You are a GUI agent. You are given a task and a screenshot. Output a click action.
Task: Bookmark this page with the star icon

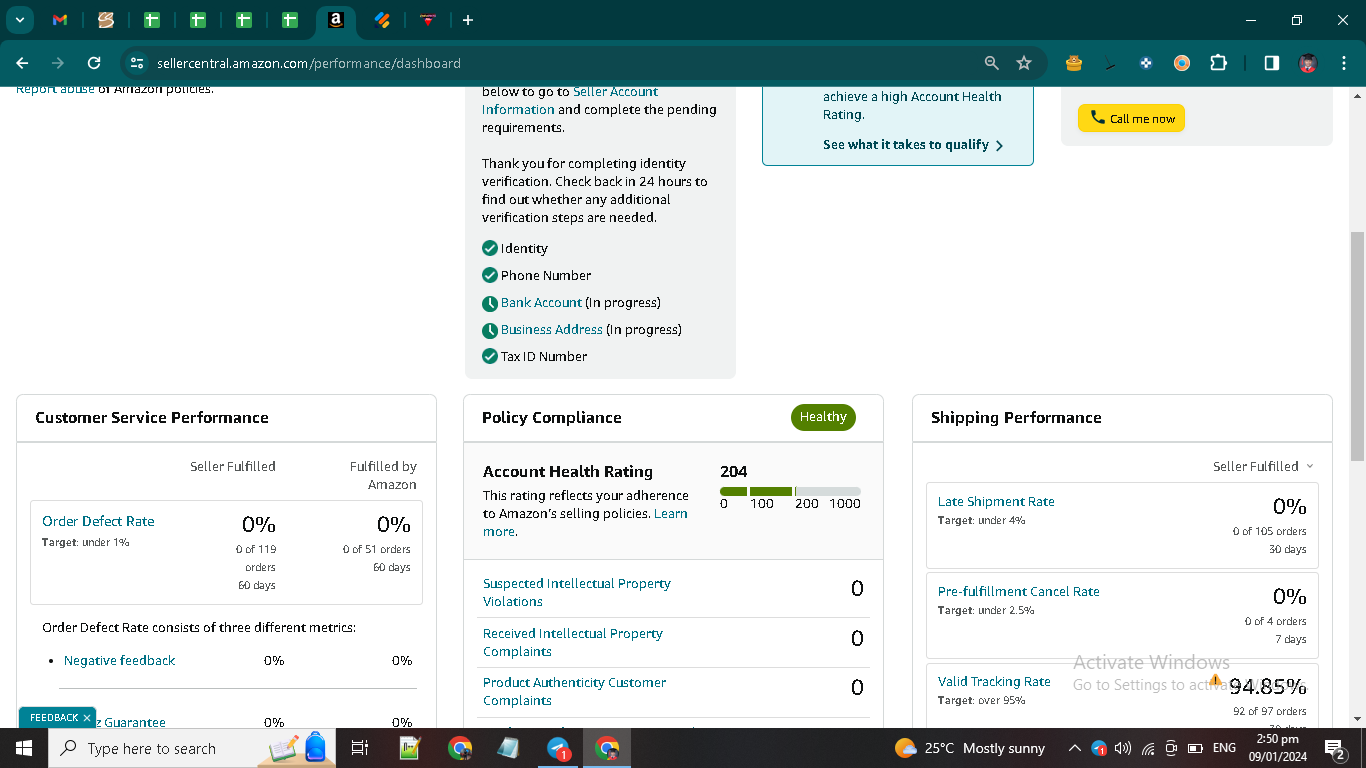[1024, 63]
